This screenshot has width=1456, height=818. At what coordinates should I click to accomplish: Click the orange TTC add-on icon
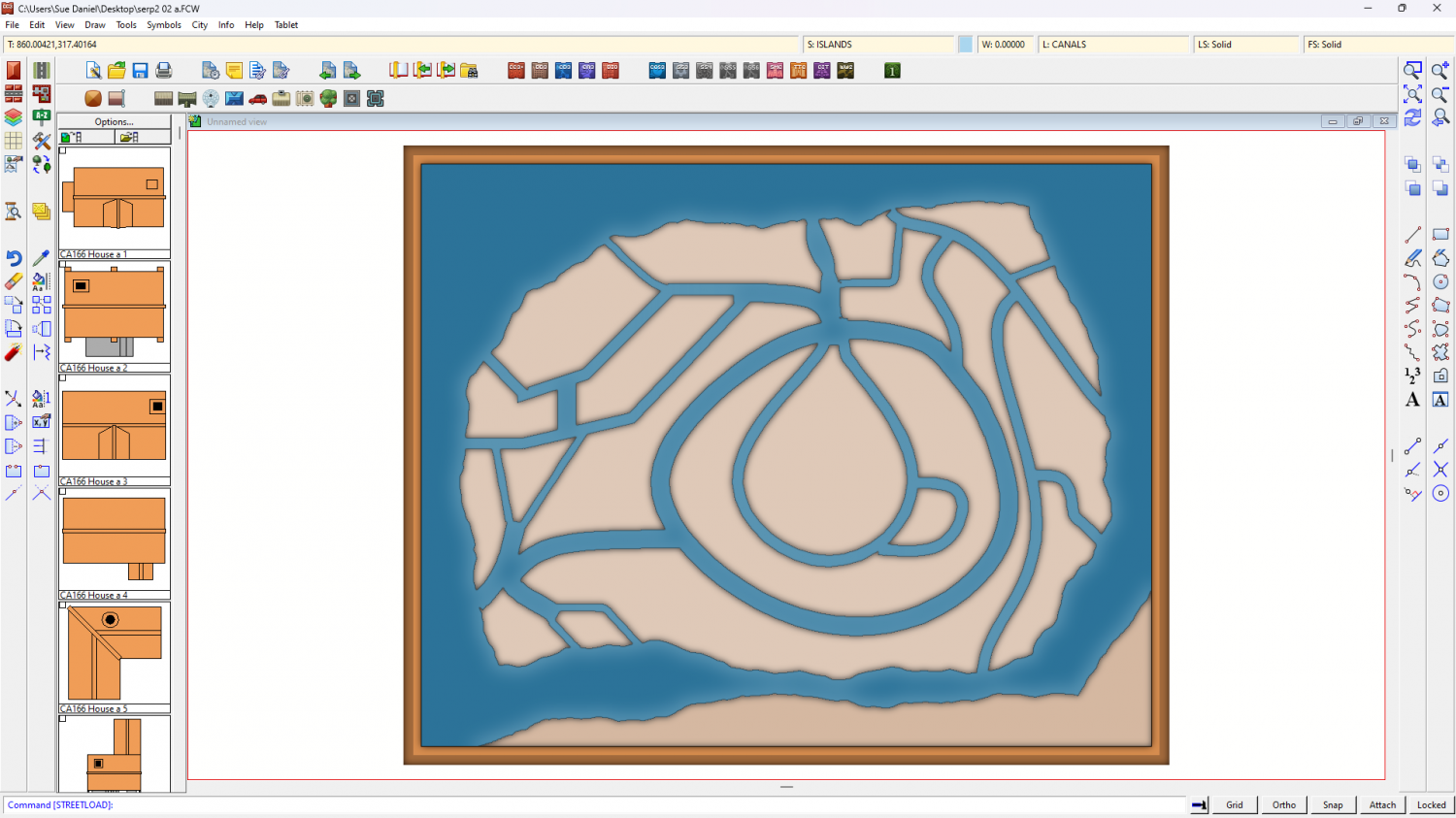click(x=798, y=71)
